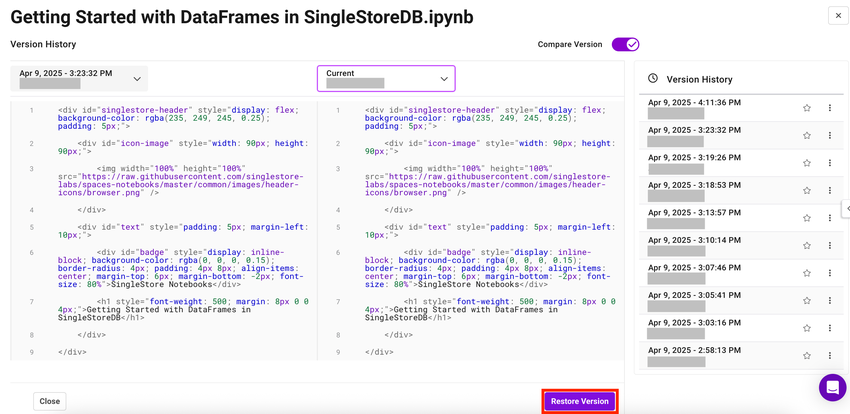Select the Apr 9, 2025 - 2:58:13 PM entry
Viewport: 850px width, 414px height.
coord(741,355)
